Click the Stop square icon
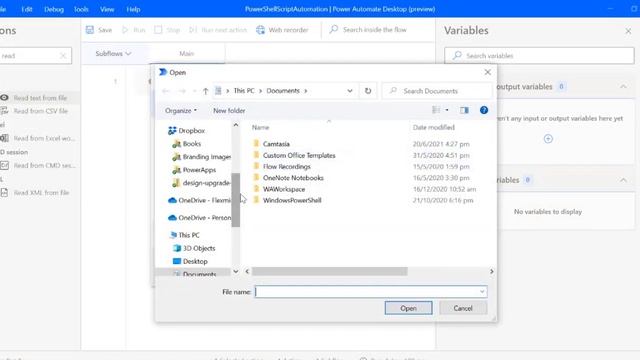This screenshot has height=360, width=640. (158, 30)
